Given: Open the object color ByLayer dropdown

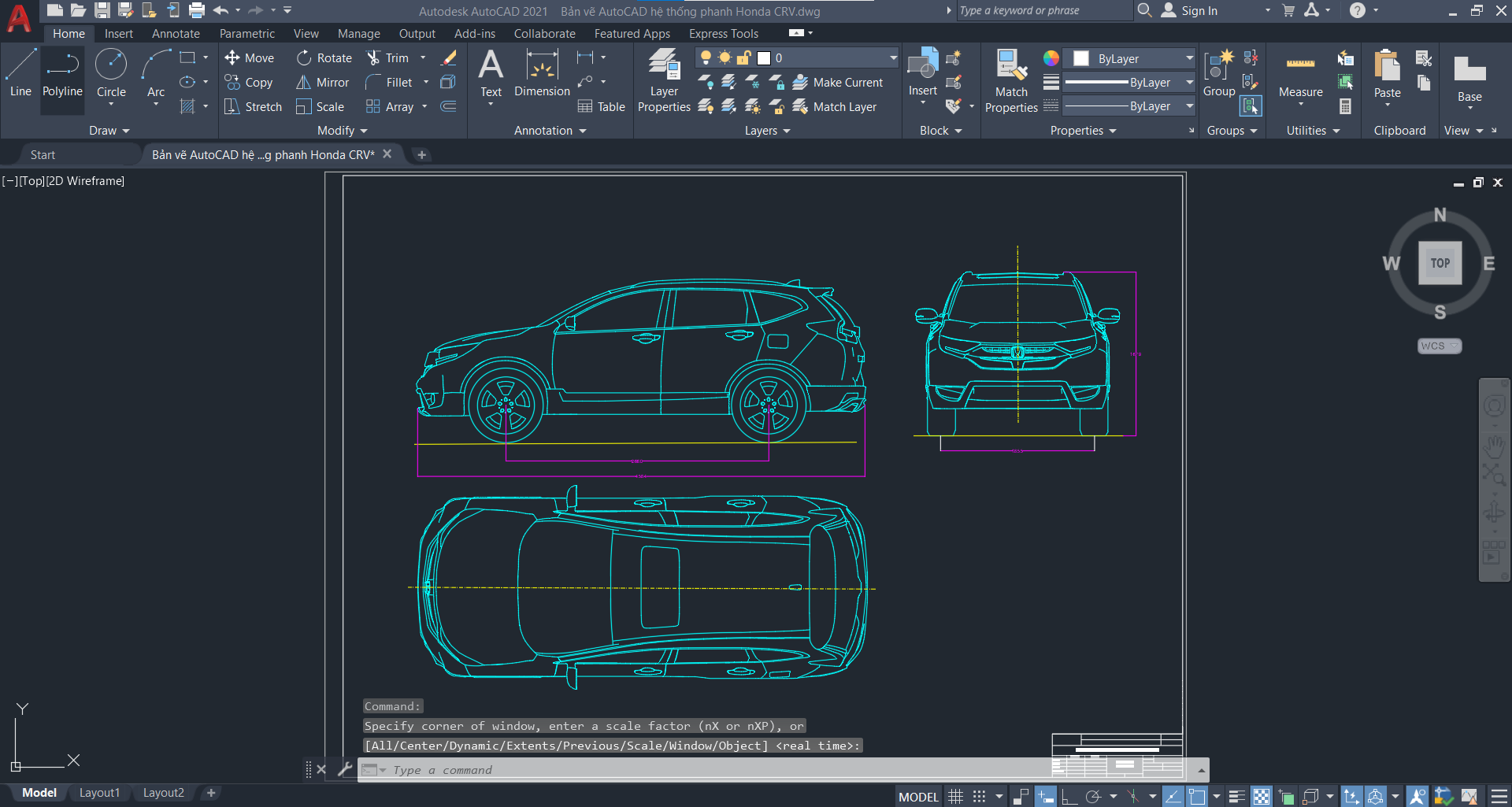Looking at the screenshot, I should tap(1190, 58).
